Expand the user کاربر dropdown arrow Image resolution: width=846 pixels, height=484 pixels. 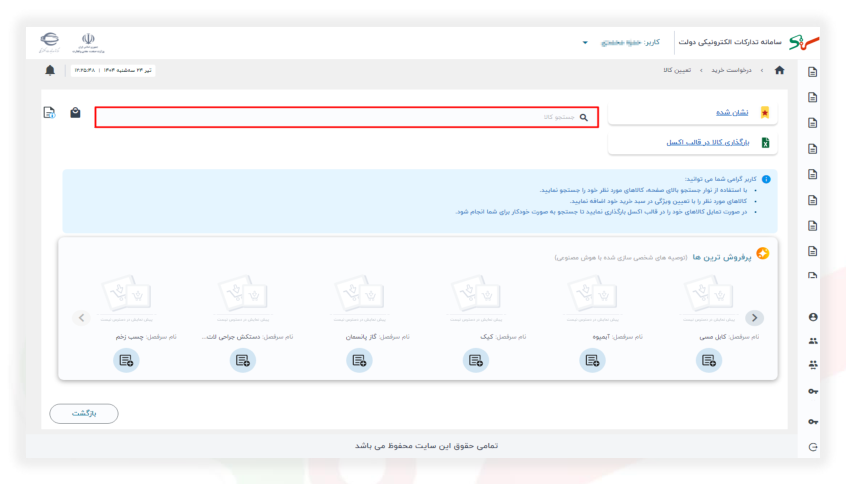(x=585, y=43)
